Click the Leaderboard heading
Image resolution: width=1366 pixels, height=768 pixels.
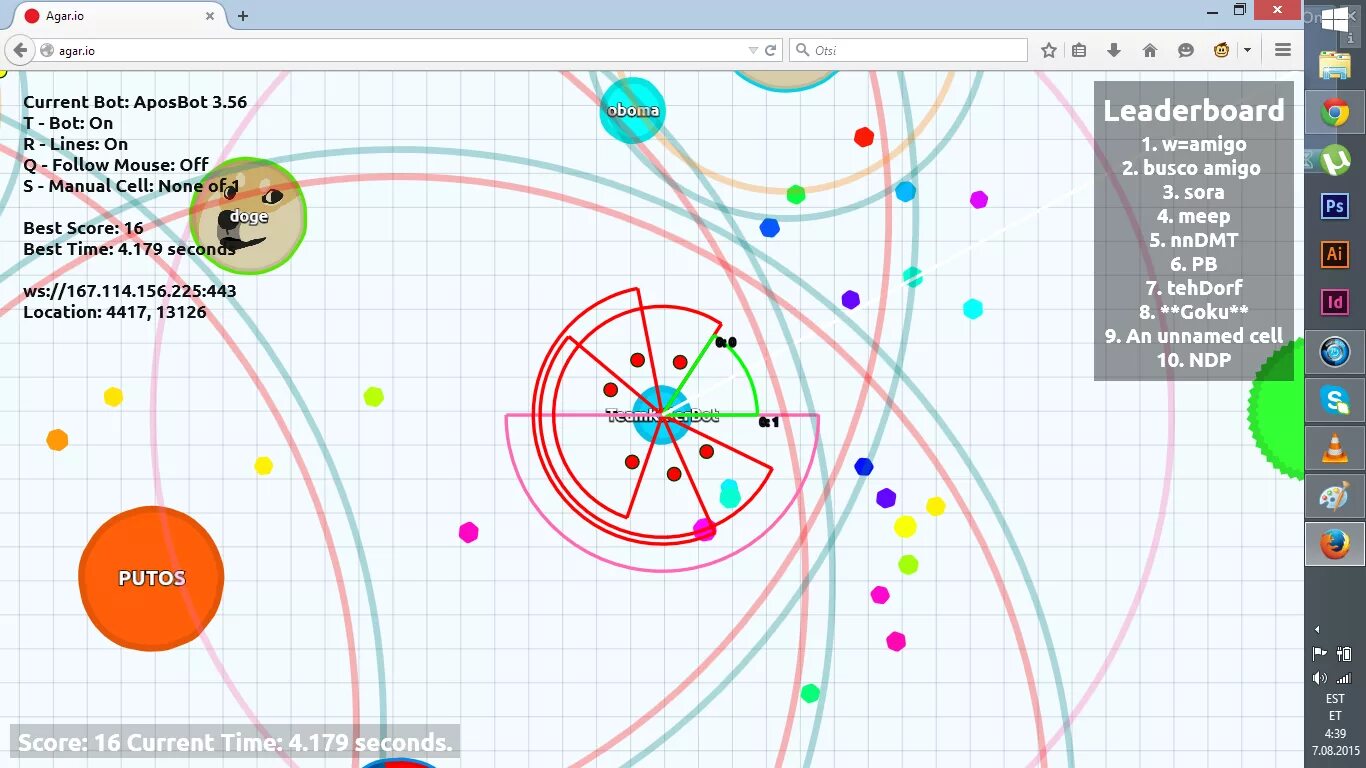pos(1193,110)
